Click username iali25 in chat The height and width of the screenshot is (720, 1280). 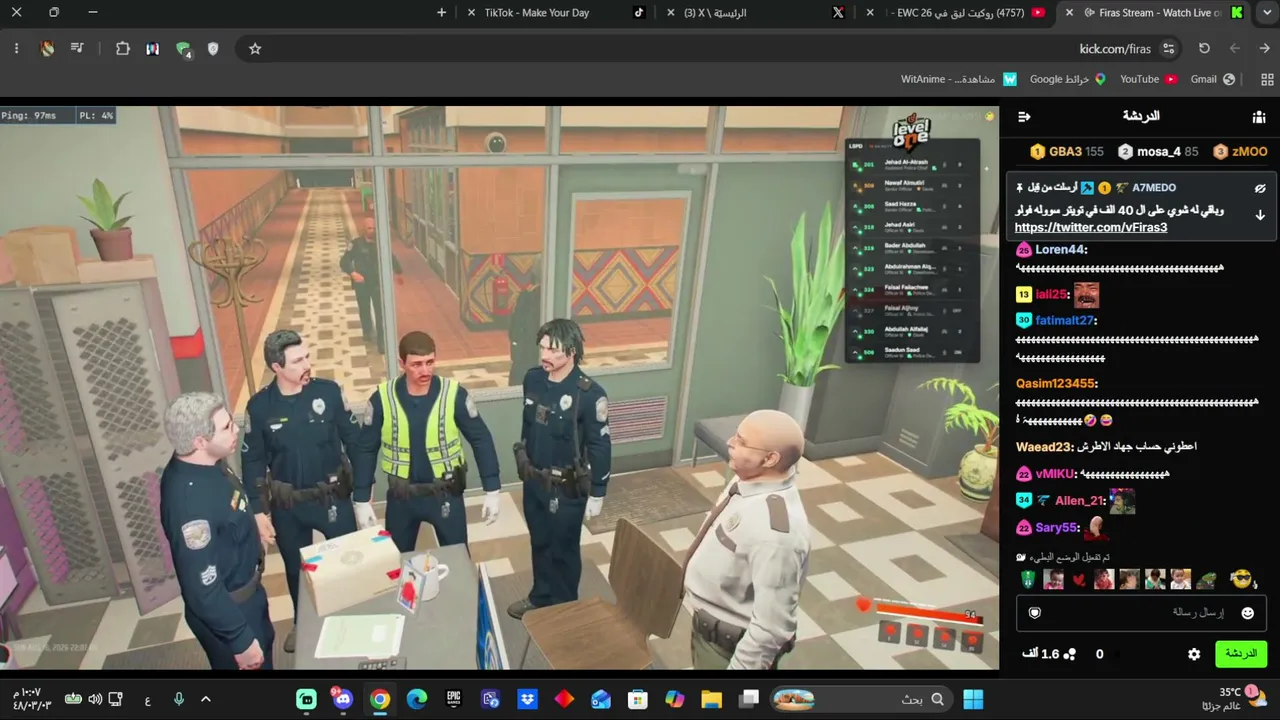coord(1051,295)
